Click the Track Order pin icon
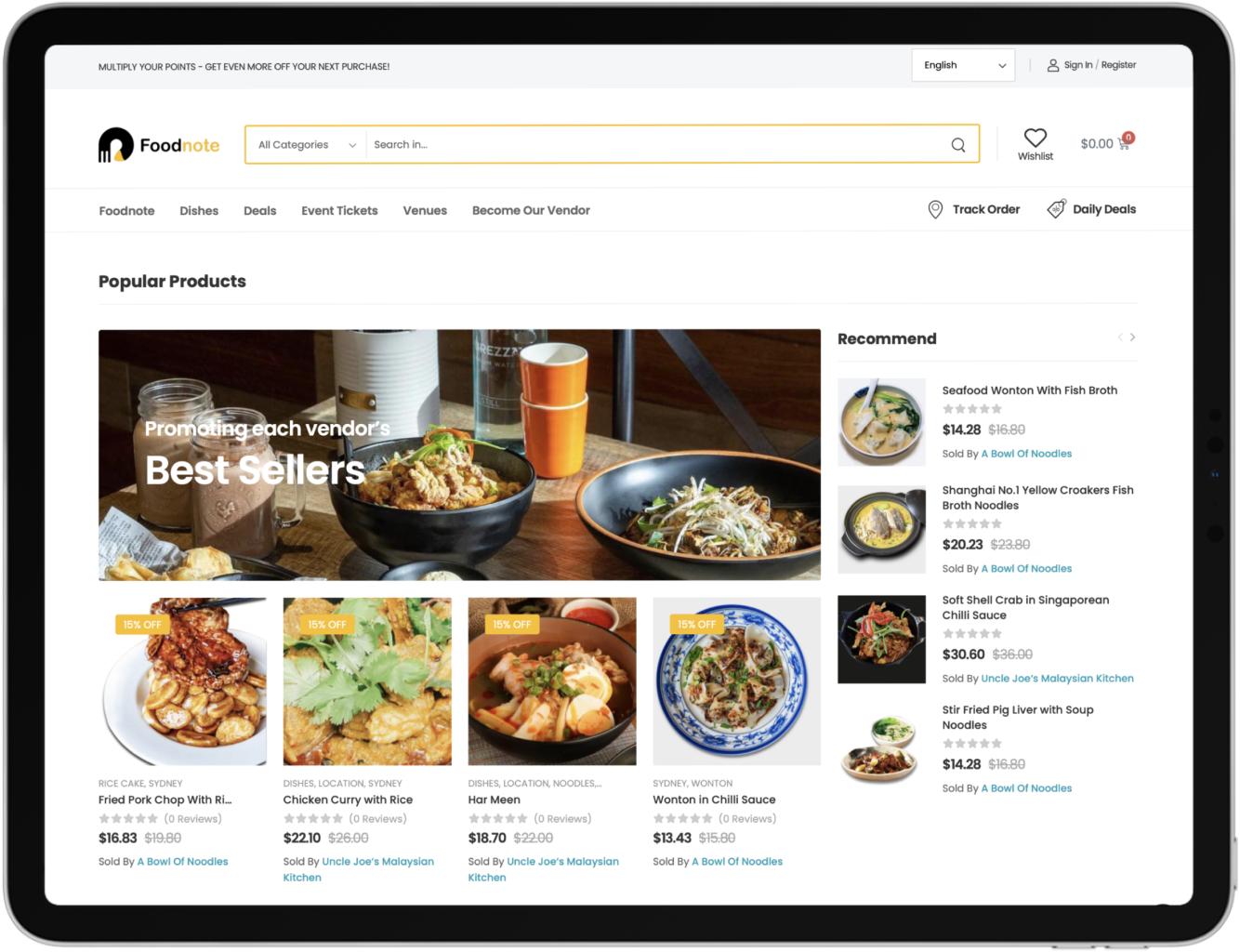 pyautogui.click(x=935, y=210)
